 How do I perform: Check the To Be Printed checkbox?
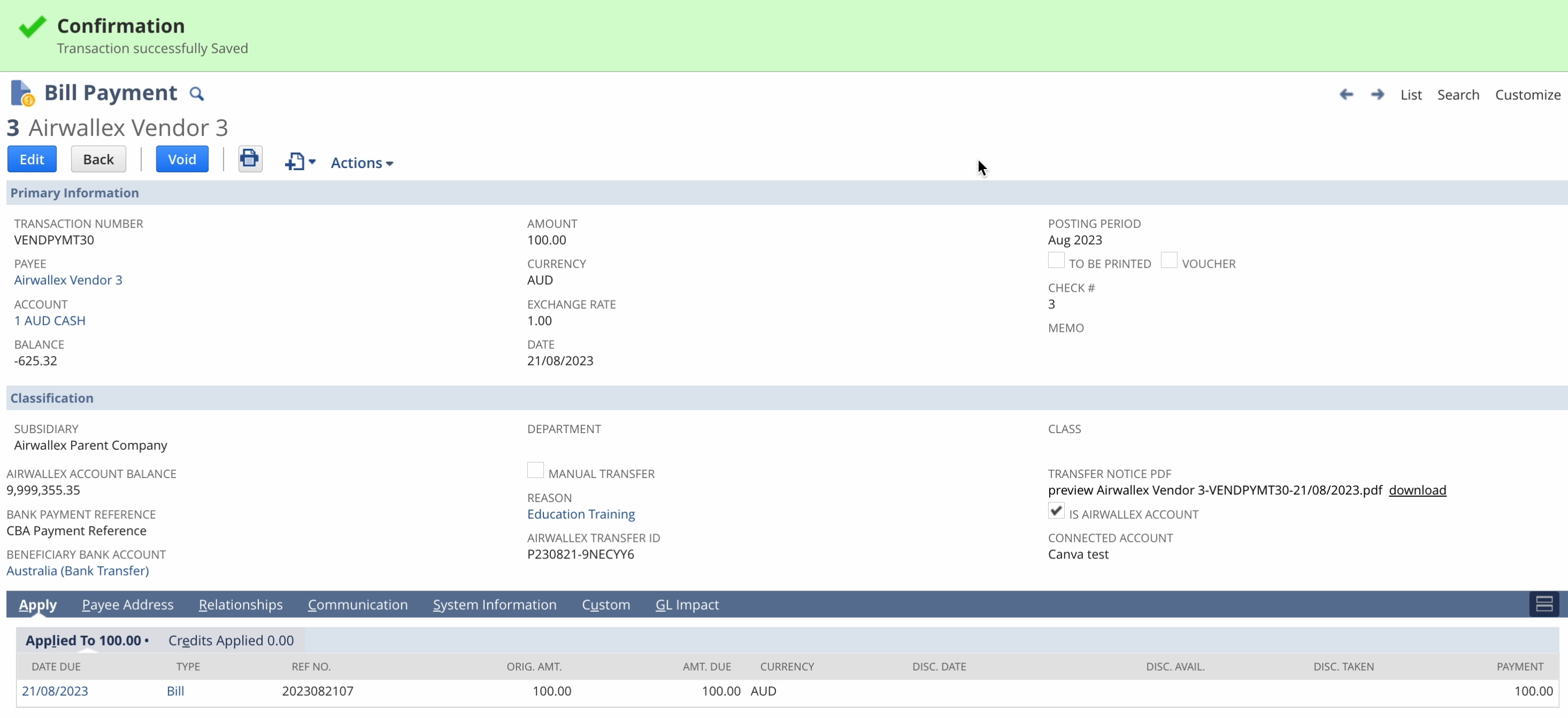tap(1056, 260)
